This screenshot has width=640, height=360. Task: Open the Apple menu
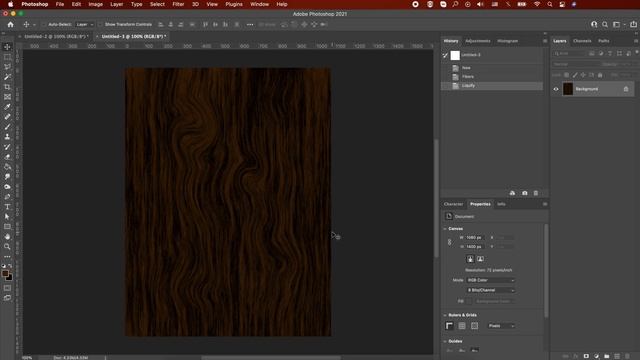pyautogui.click(x=11, y=4)
